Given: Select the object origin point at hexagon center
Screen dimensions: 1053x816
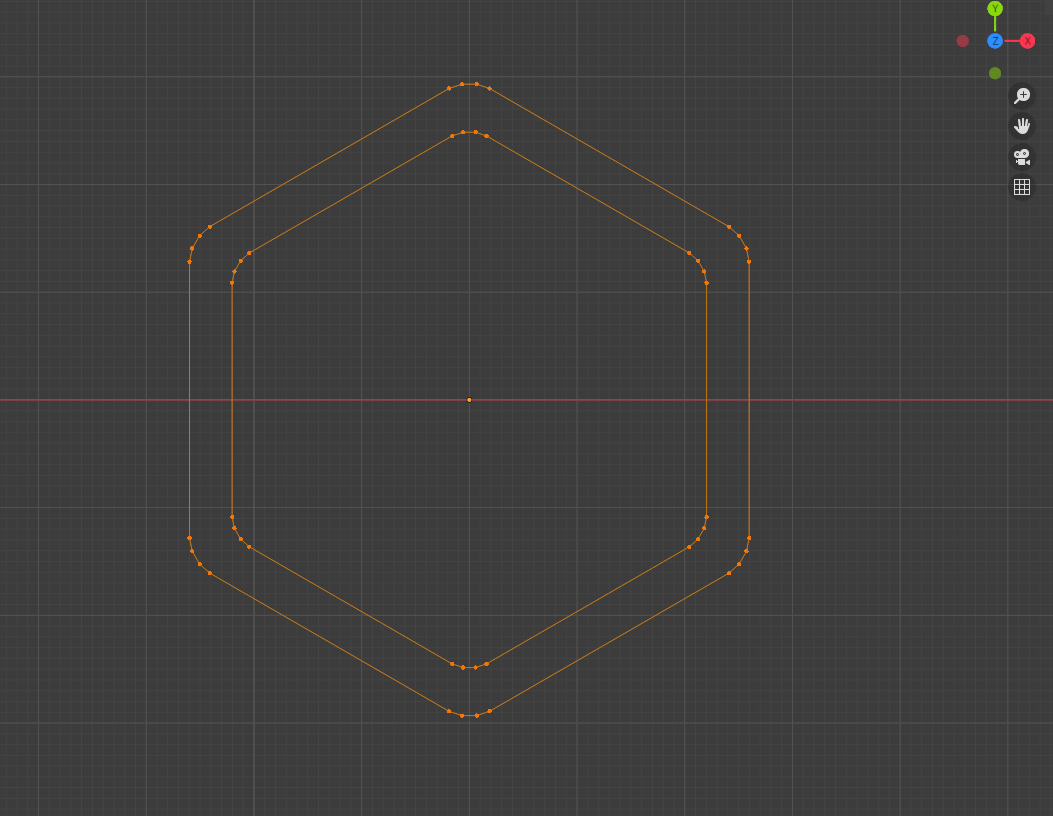Looking at the screenshot, I should 469,400.
